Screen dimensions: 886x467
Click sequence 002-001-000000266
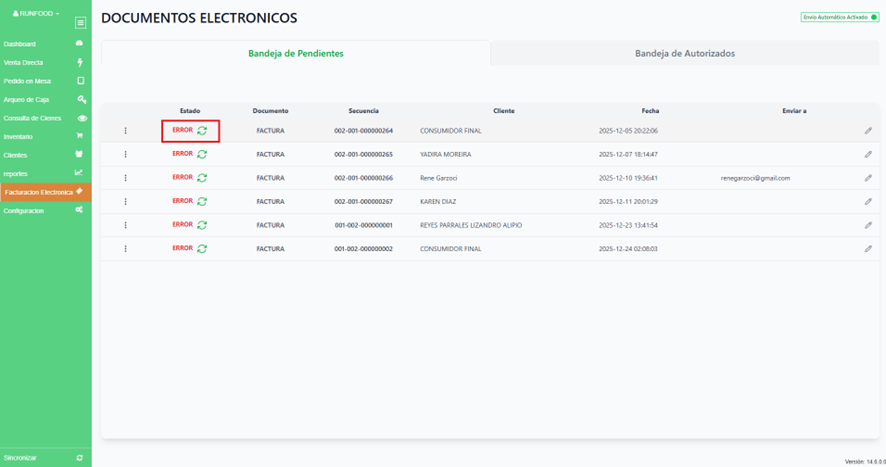click(x=363, y=178)
